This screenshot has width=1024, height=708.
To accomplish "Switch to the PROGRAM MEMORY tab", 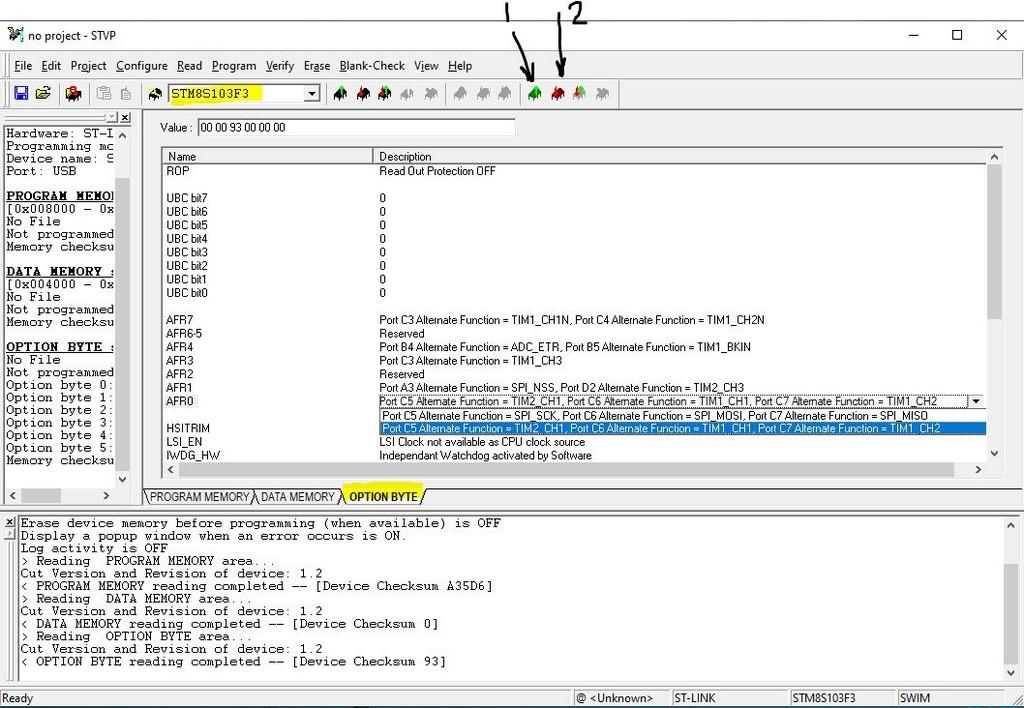I will click(199, 497).
